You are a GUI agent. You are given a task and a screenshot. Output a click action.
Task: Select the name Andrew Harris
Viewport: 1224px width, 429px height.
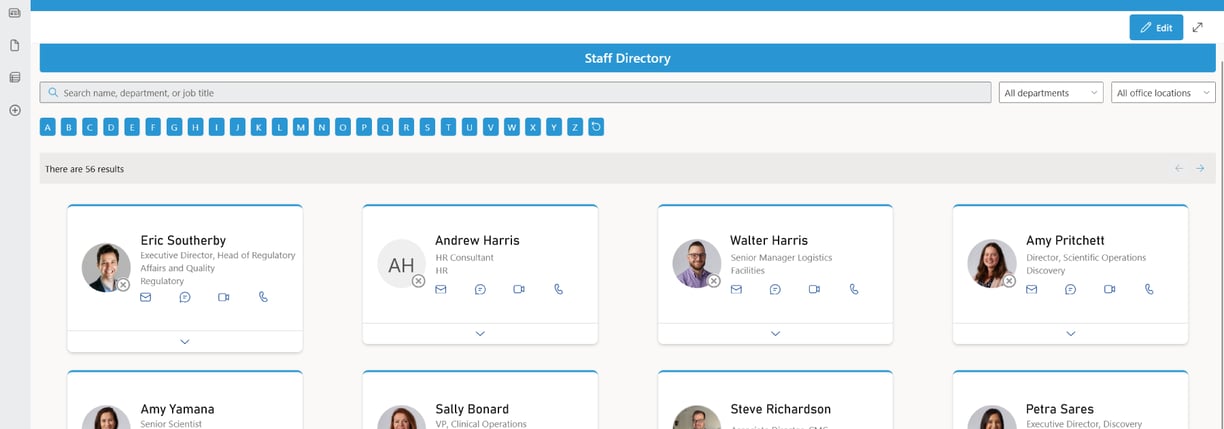477,240
